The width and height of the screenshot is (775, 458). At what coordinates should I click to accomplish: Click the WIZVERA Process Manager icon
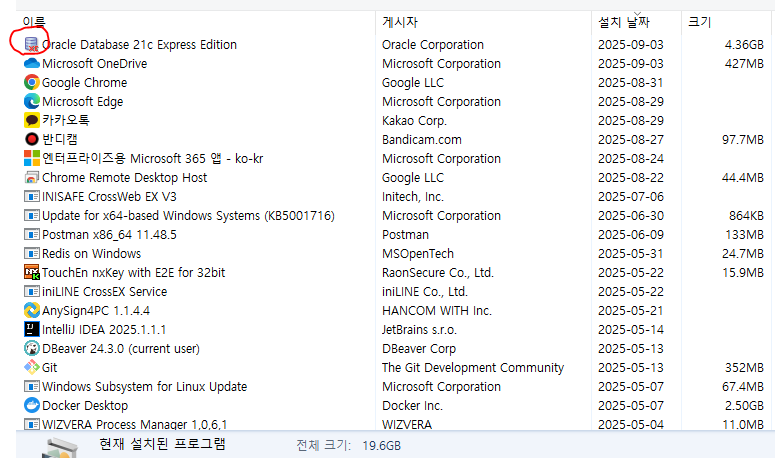click(32, 424)
